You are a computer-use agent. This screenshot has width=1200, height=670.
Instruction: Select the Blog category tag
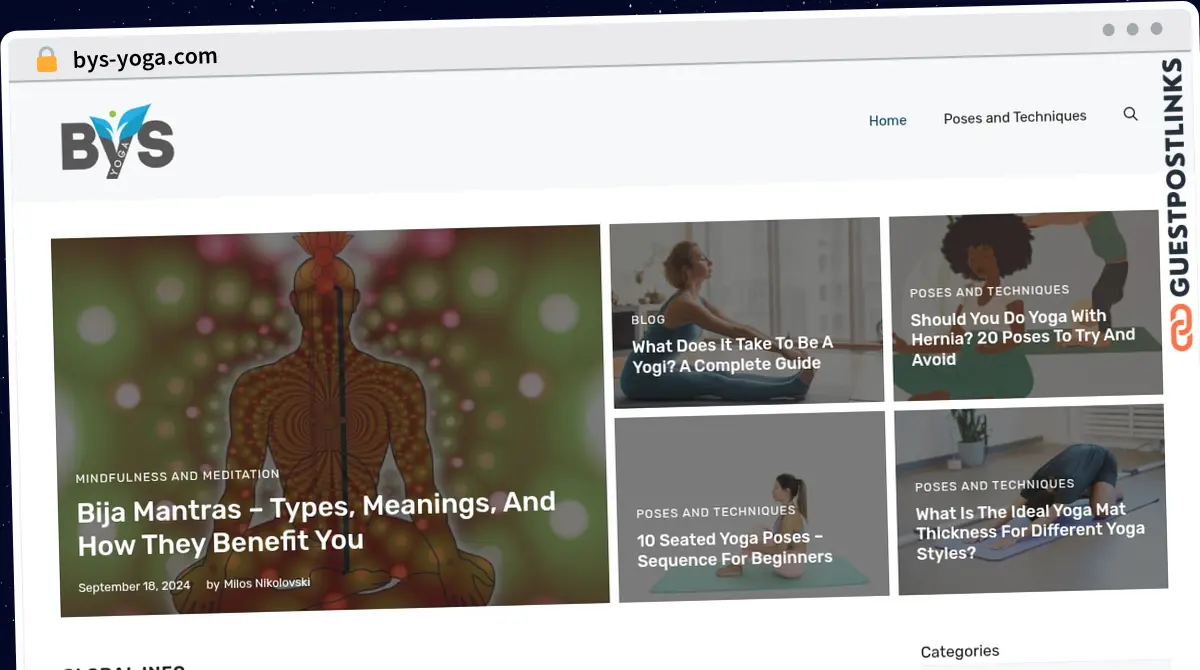(648, 320)
